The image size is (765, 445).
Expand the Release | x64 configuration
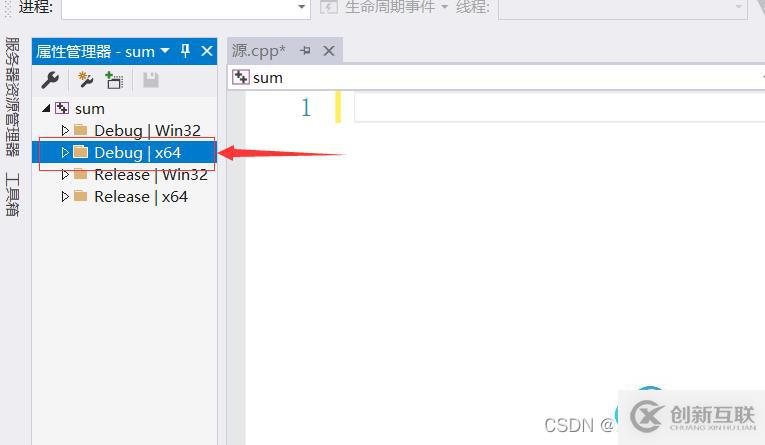click(x=65, y=197)
